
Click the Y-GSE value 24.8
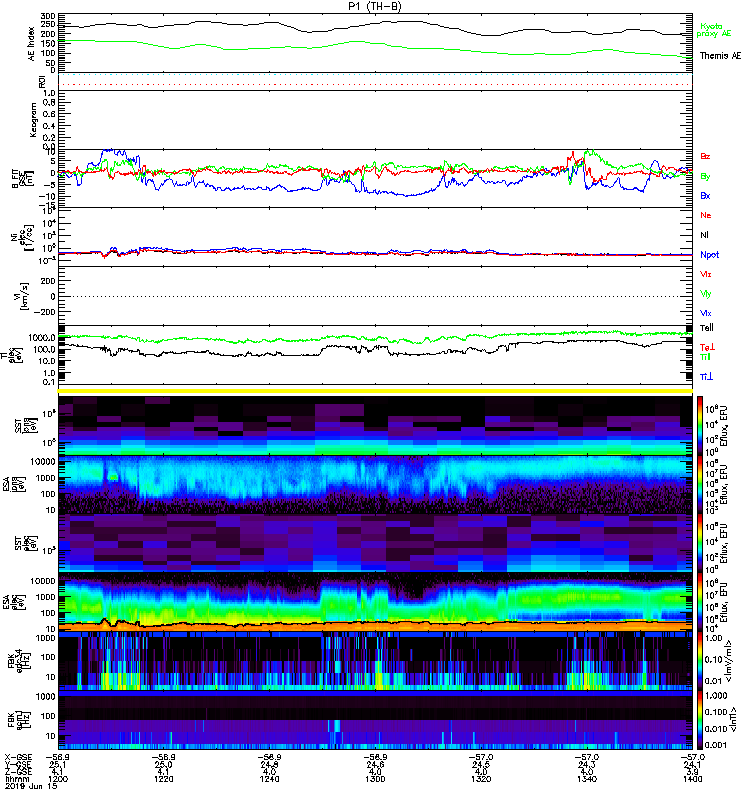coord(269,764)
